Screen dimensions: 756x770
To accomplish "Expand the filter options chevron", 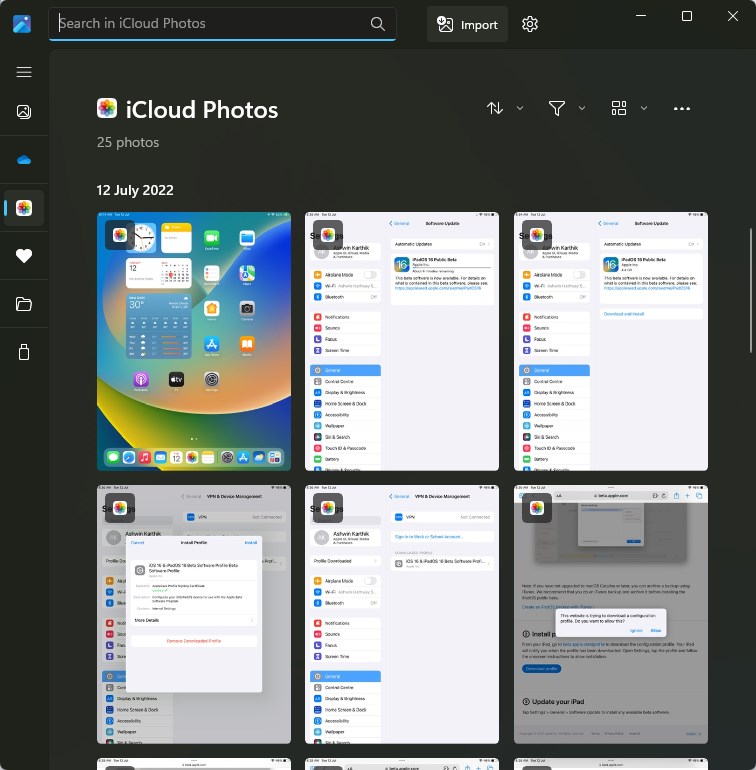I will click(x=582, y=108).
